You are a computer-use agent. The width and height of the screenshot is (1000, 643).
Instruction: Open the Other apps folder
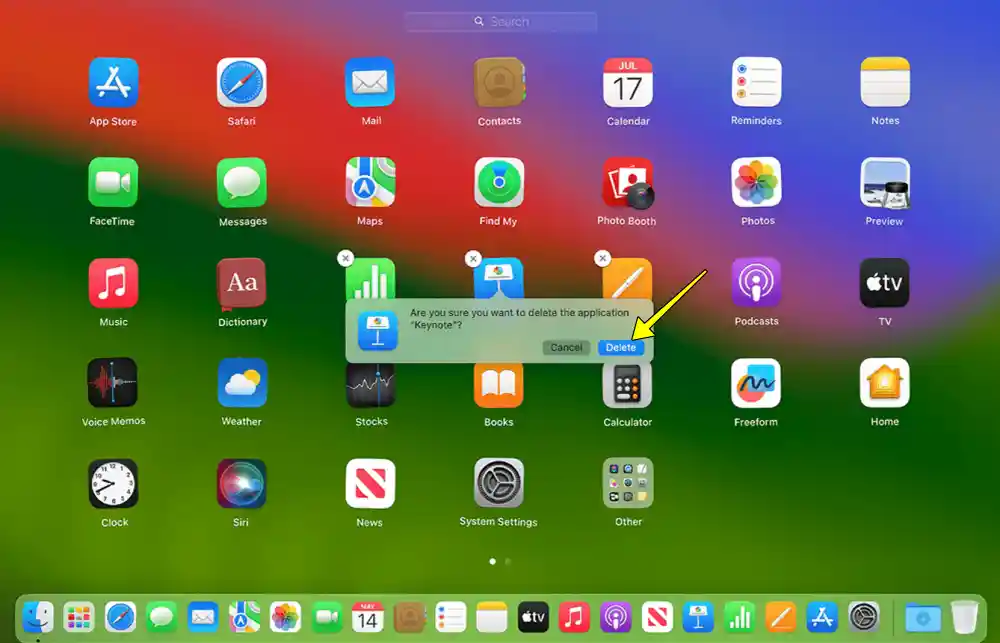tap(627, 481)
